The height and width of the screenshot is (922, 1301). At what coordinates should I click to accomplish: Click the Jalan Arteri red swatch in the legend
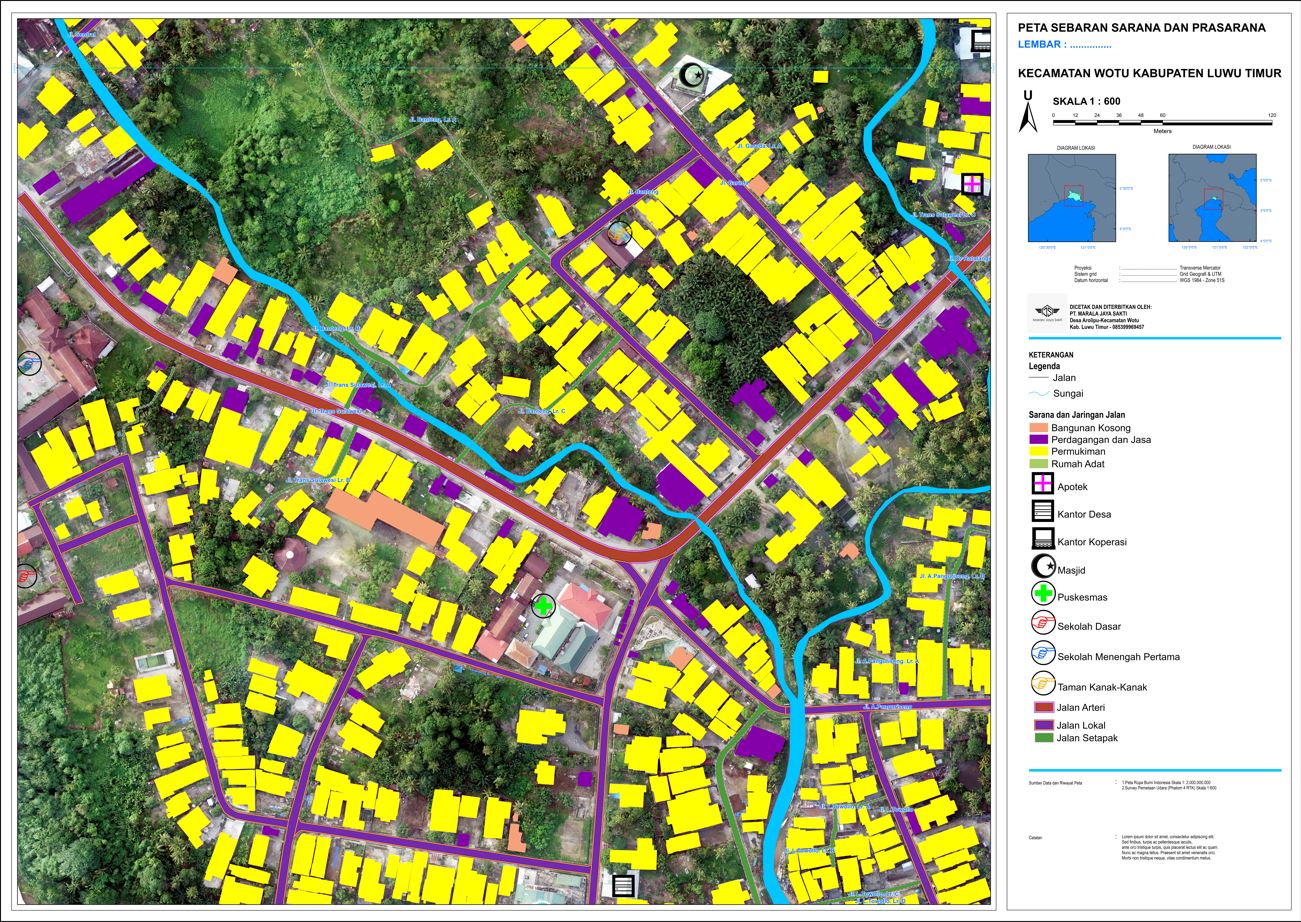pyautogui.click(x=1044, y=708)
